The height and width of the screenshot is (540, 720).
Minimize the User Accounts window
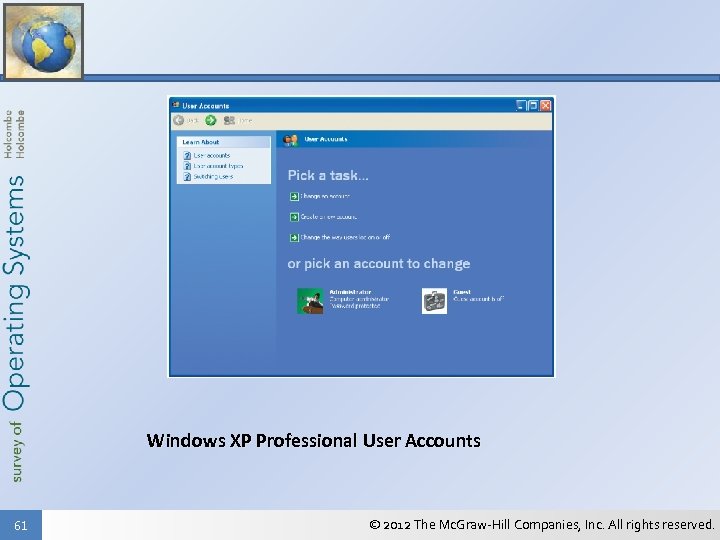tap(521, 106)
